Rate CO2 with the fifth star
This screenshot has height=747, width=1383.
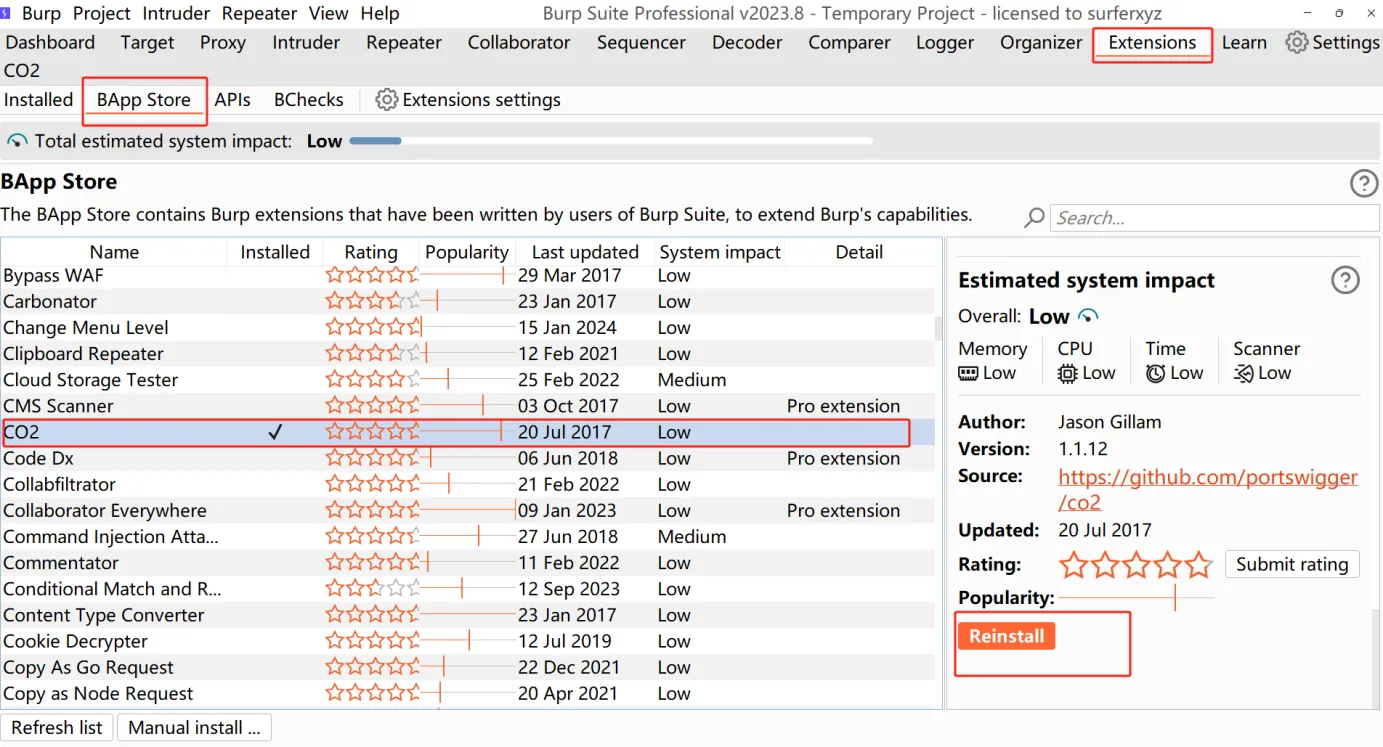point(1199,565)
